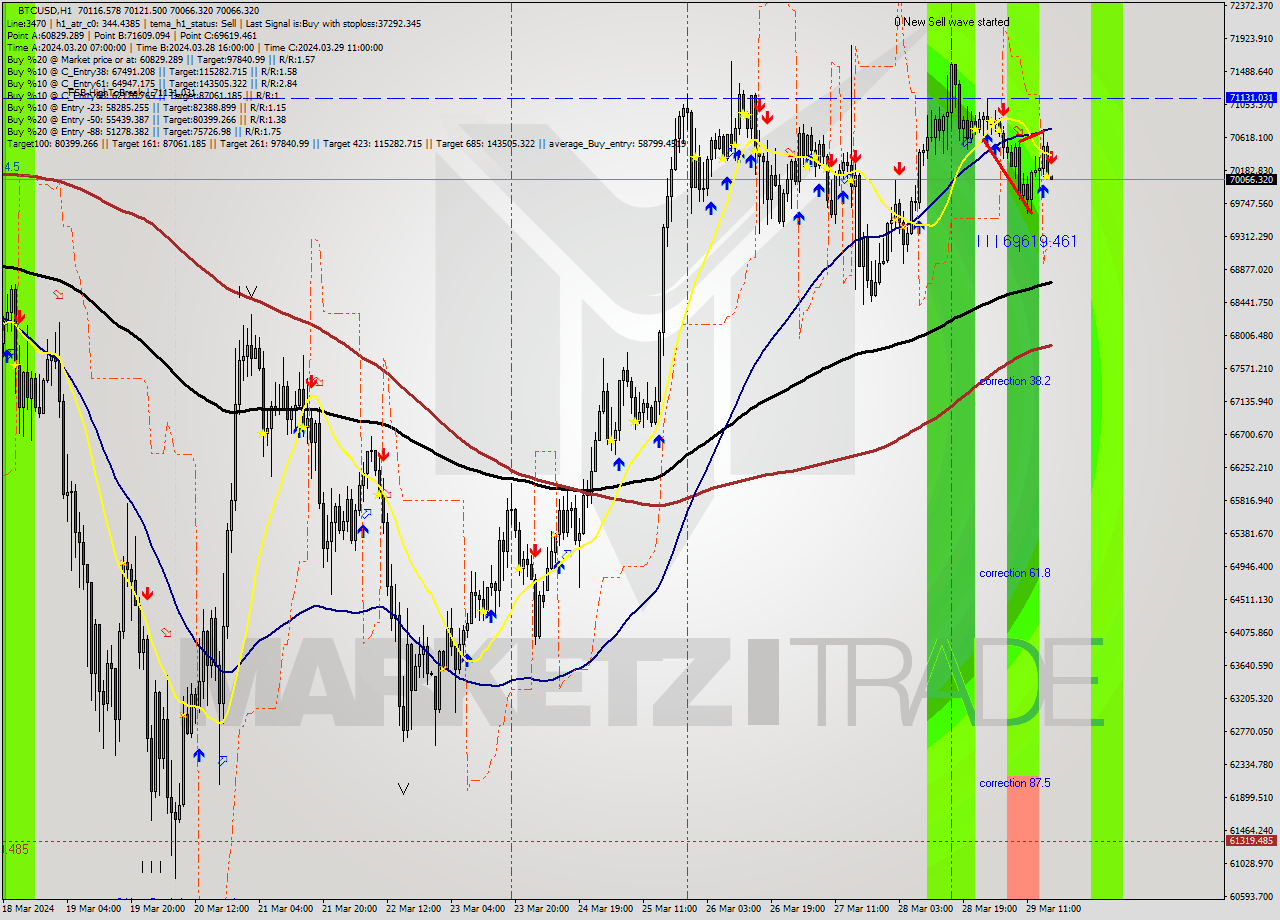This screenshot has height=920, width=1280.
Task: Click the '4.5' level label at left
Action: click(x=12, y=167)
